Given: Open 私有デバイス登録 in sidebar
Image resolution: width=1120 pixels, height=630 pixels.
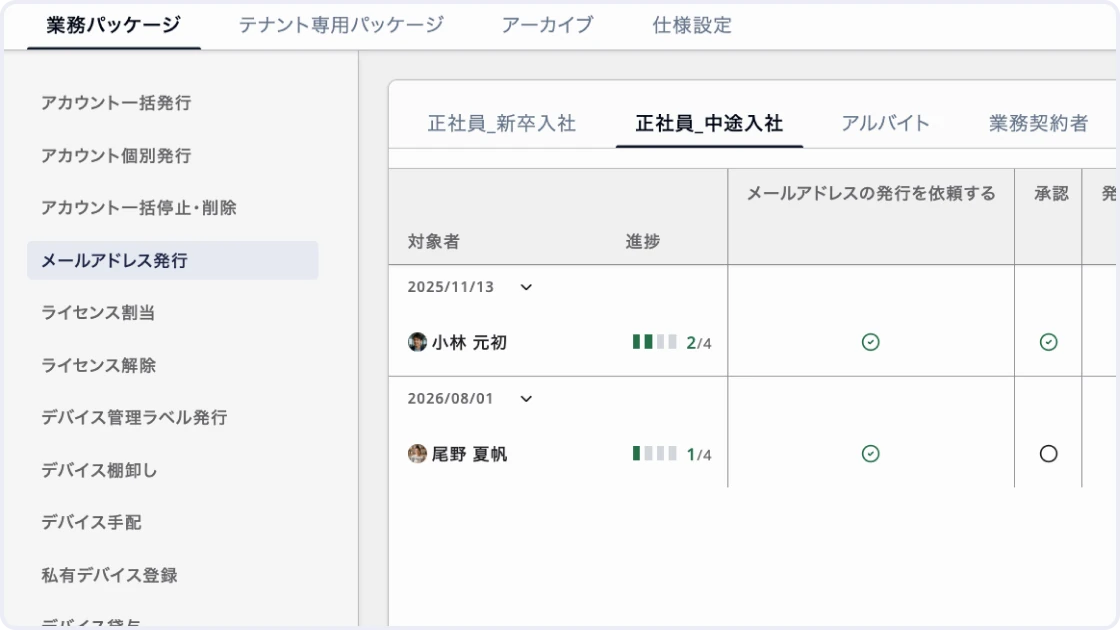Looking at the screenshot, I should 109,575.
